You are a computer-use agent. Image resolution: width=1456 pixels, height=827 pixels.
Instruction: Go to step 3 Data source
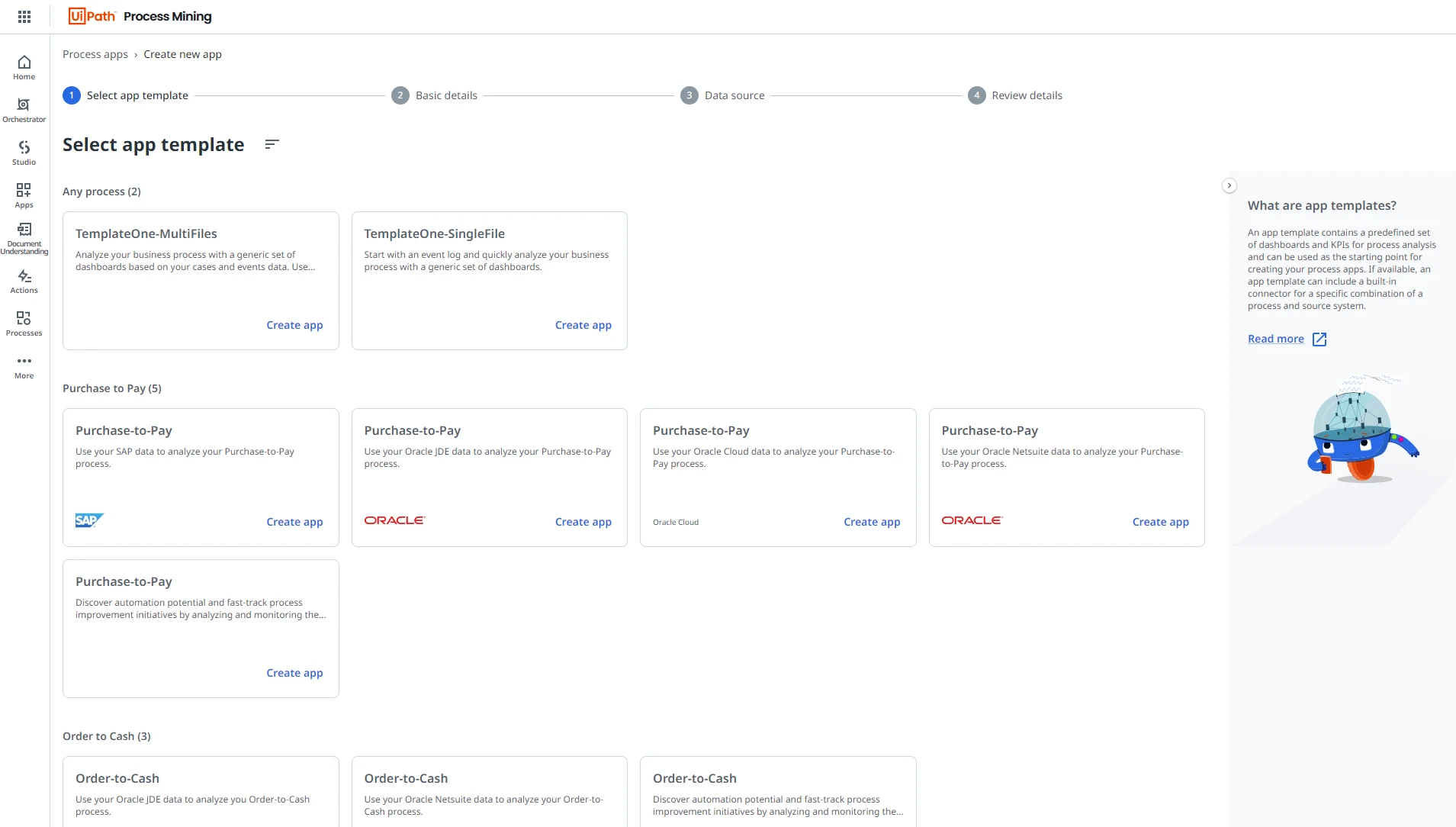(723, 95)
